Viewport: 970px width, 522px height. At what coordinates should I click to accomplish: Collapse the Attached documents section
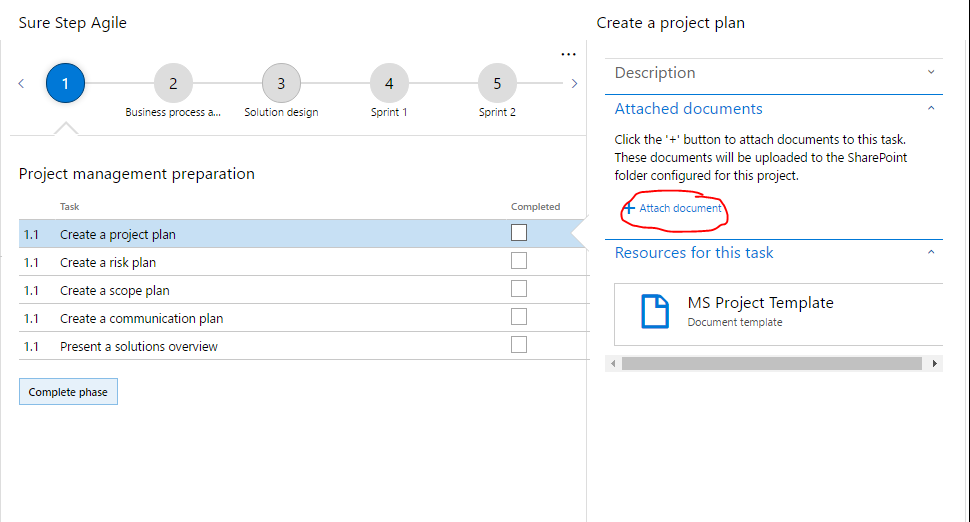[931, 109]
